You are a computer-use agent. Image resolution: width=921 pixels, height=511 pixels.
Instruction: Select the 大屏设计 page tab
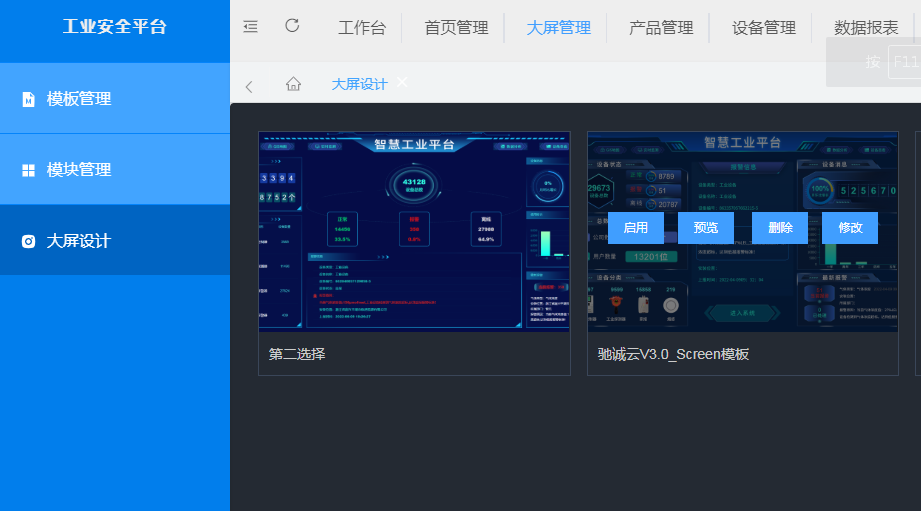click(359, 85)
